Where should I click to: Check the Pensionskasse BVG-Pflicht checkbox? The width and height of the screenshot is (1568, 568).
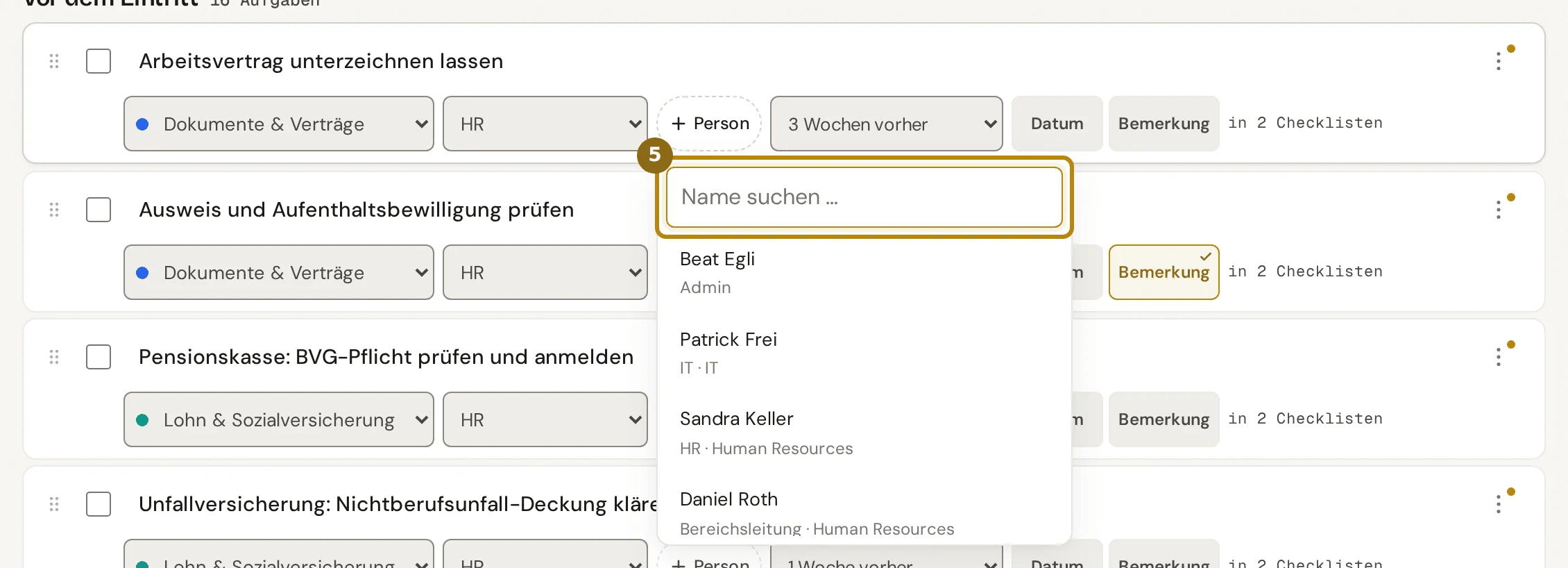point(99,357)
